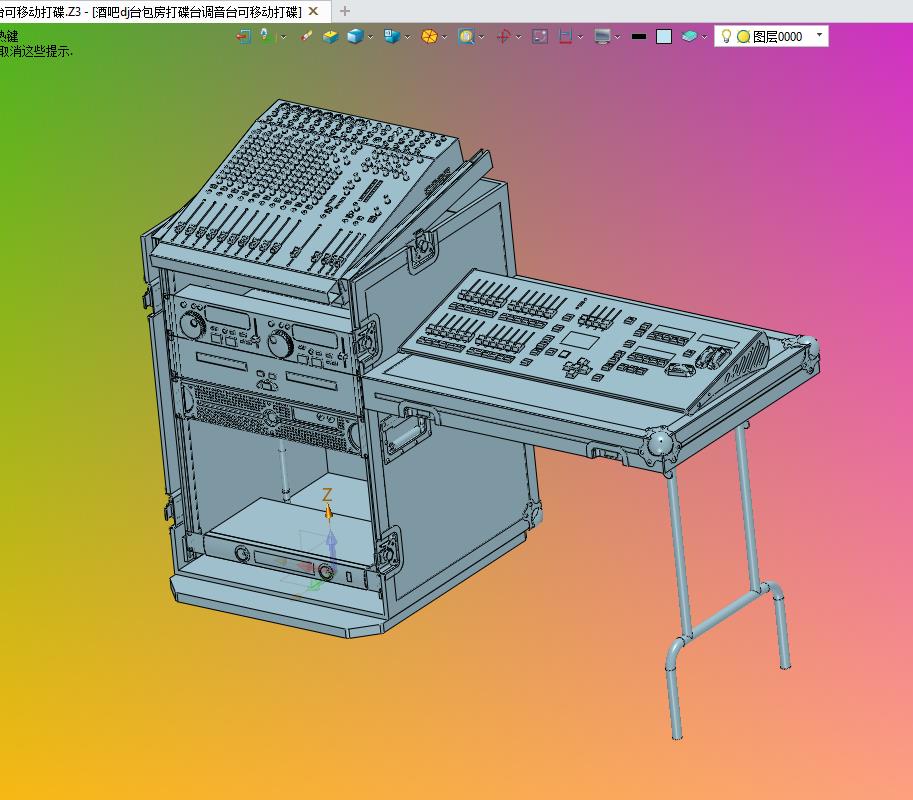The height and width of the screenshot is (800, 913).
Task: Click the light blue color swatch
Action: 664,36
